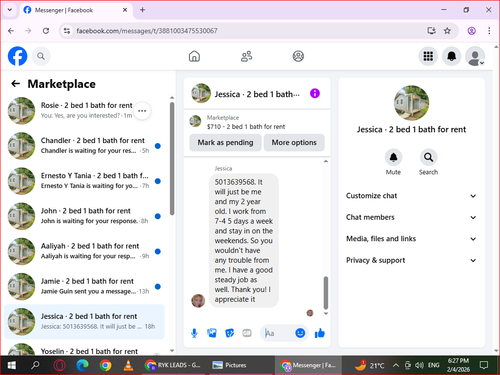The height and width of the screenshot is (375, 500).
Task: Select Jessica chat in the list
Action: [84, 322]
